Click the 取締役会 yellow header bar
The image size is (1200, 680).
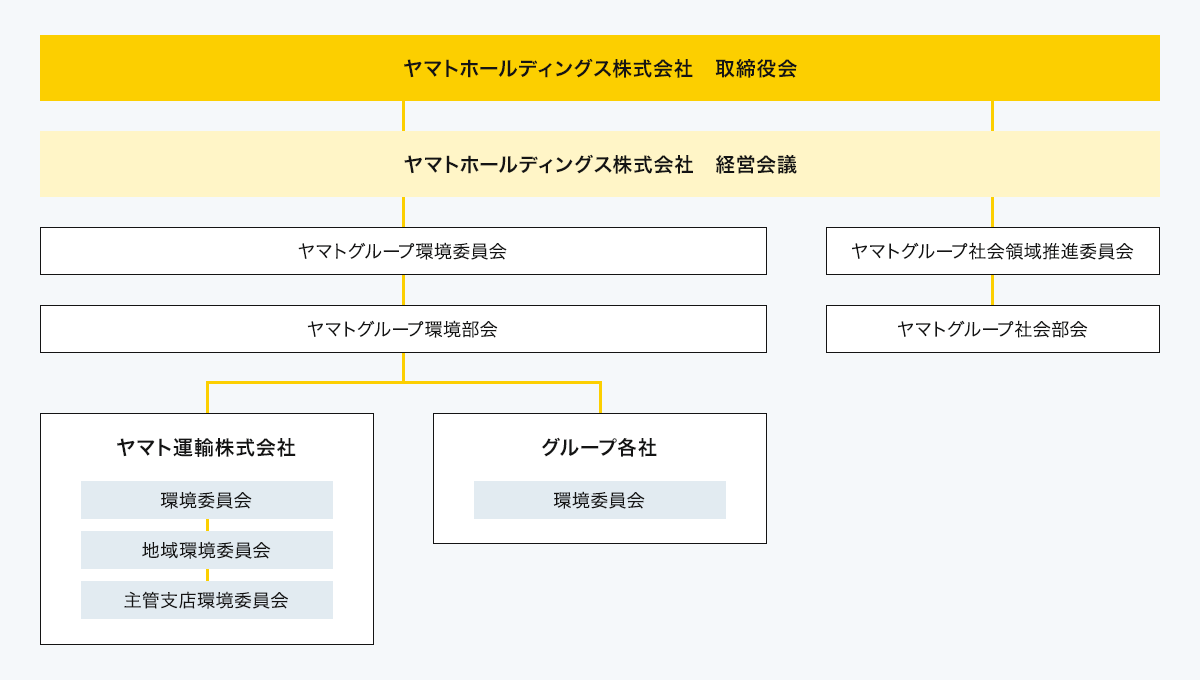point(600,68)
